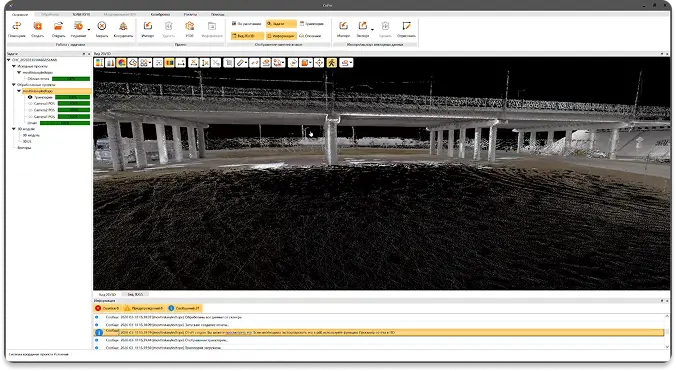
Task: Open the grouped shapes viewport dropdown
Action: (150, 63)
